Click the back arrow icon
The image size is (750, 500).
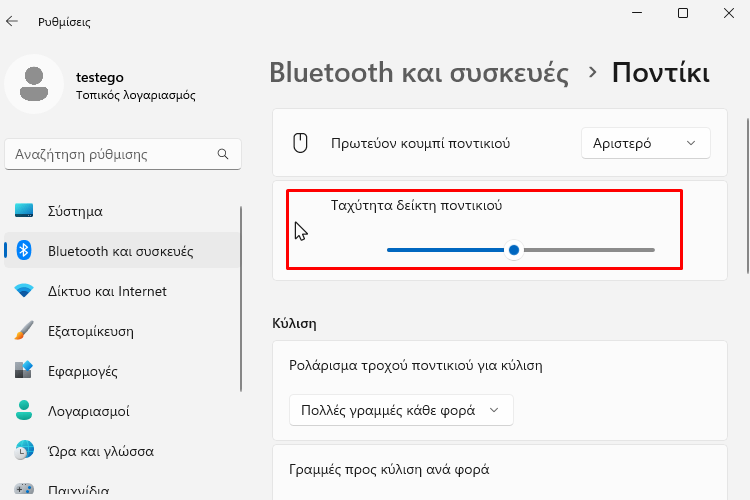[12, 21]
